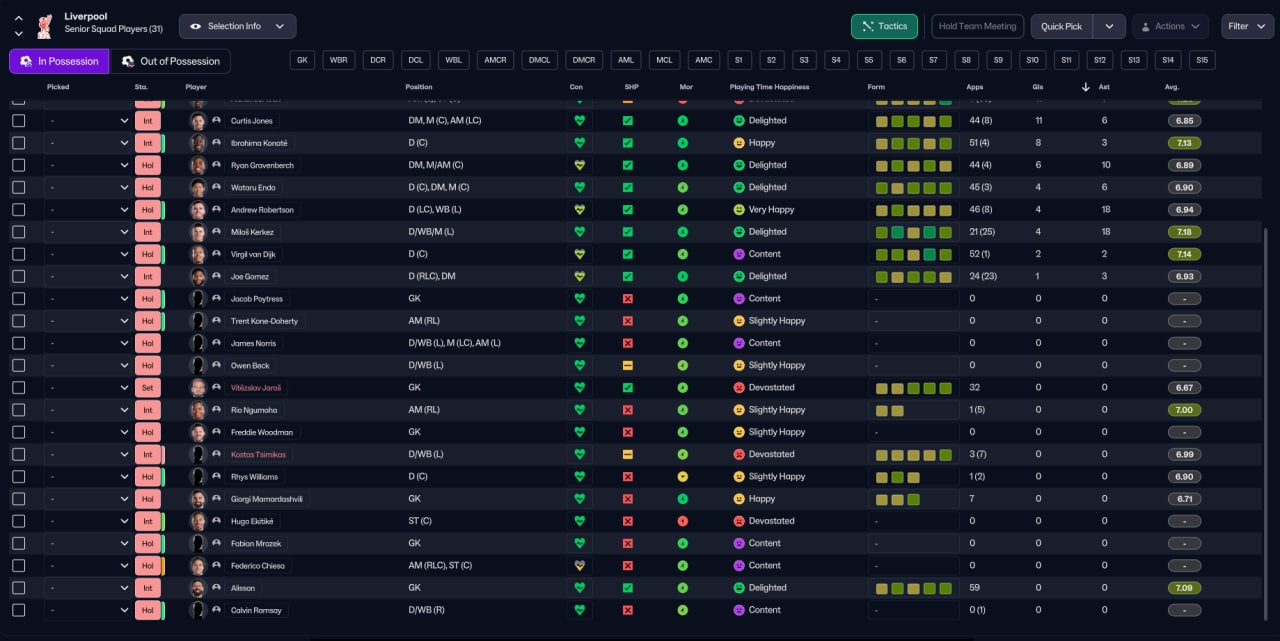This screenshot has height=641, width=1280.
Task: Click Curtis Jones player info icon
Action: pyautogui.click(x=216, y=121)
